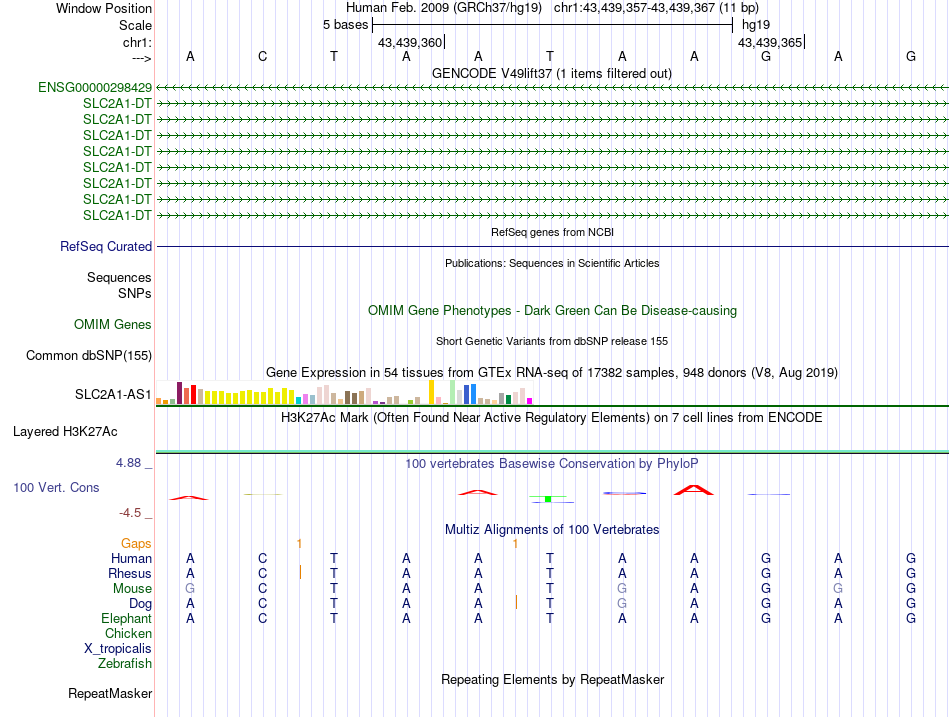Click the orange insertion bar in Dog row
Viewport: 950px width, 717px height.
(x=516, y=602)
